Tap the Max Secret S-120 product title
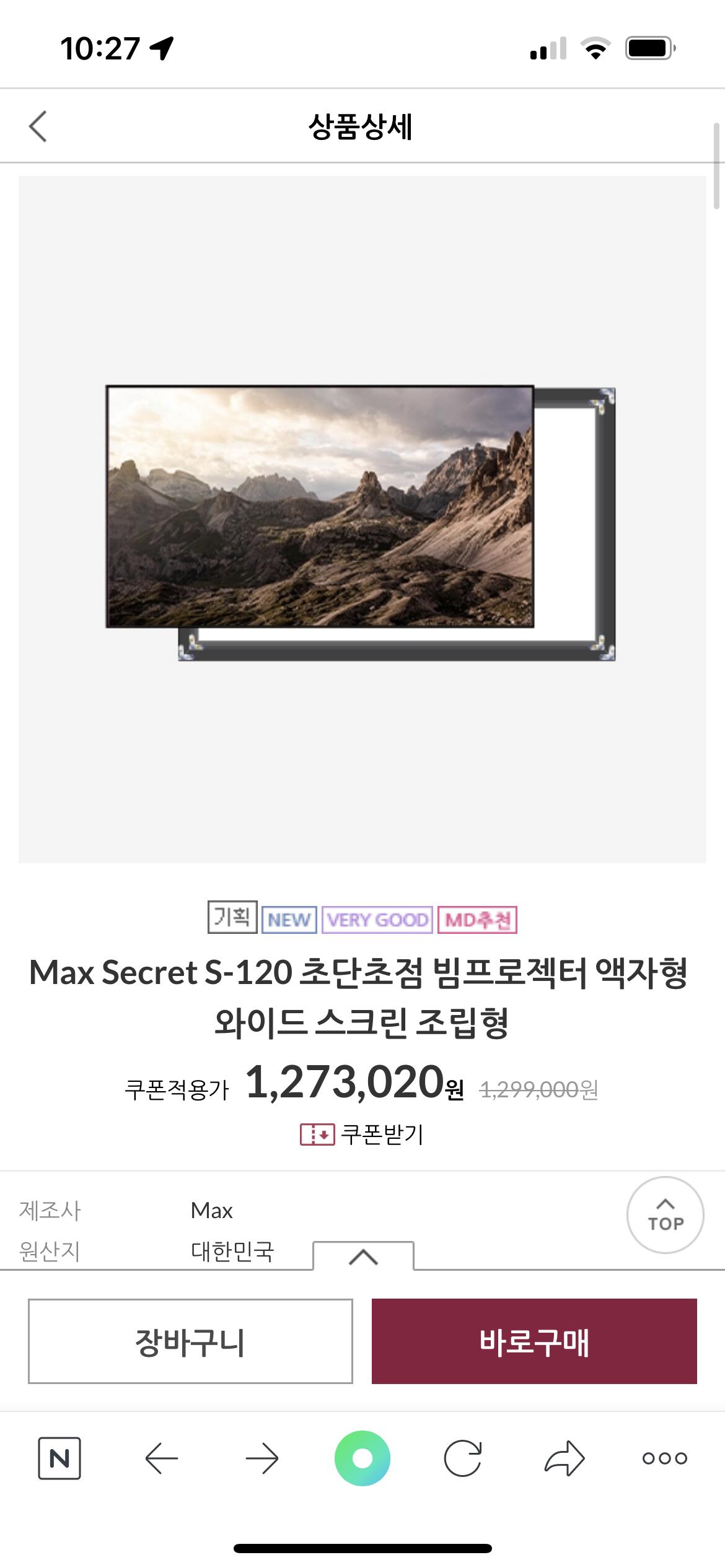The image size is (725, 1568). [x=359, y=997]
